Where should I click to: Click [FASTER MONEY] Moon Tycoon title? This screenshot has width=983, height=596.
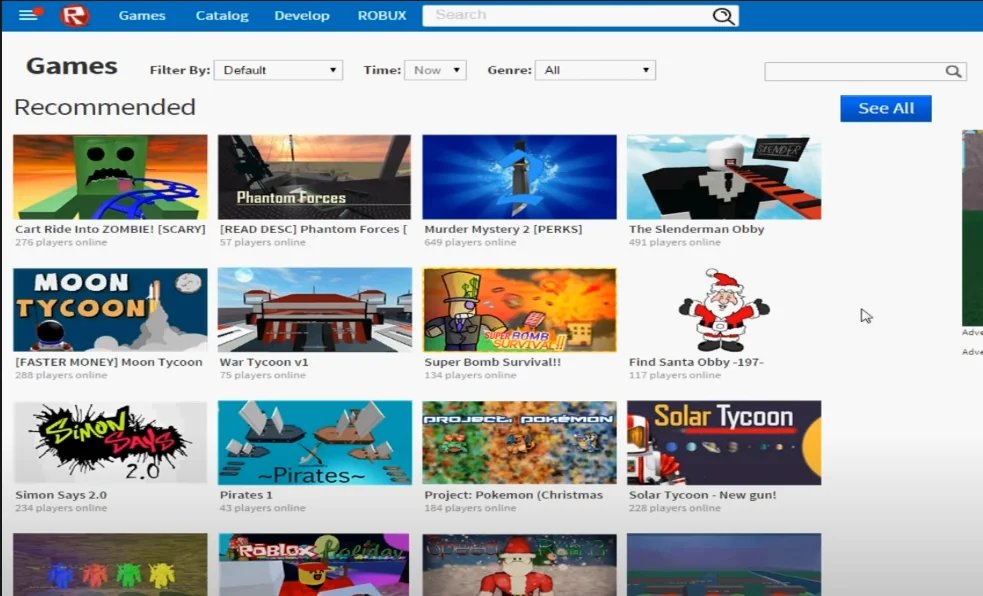(109, 362)
